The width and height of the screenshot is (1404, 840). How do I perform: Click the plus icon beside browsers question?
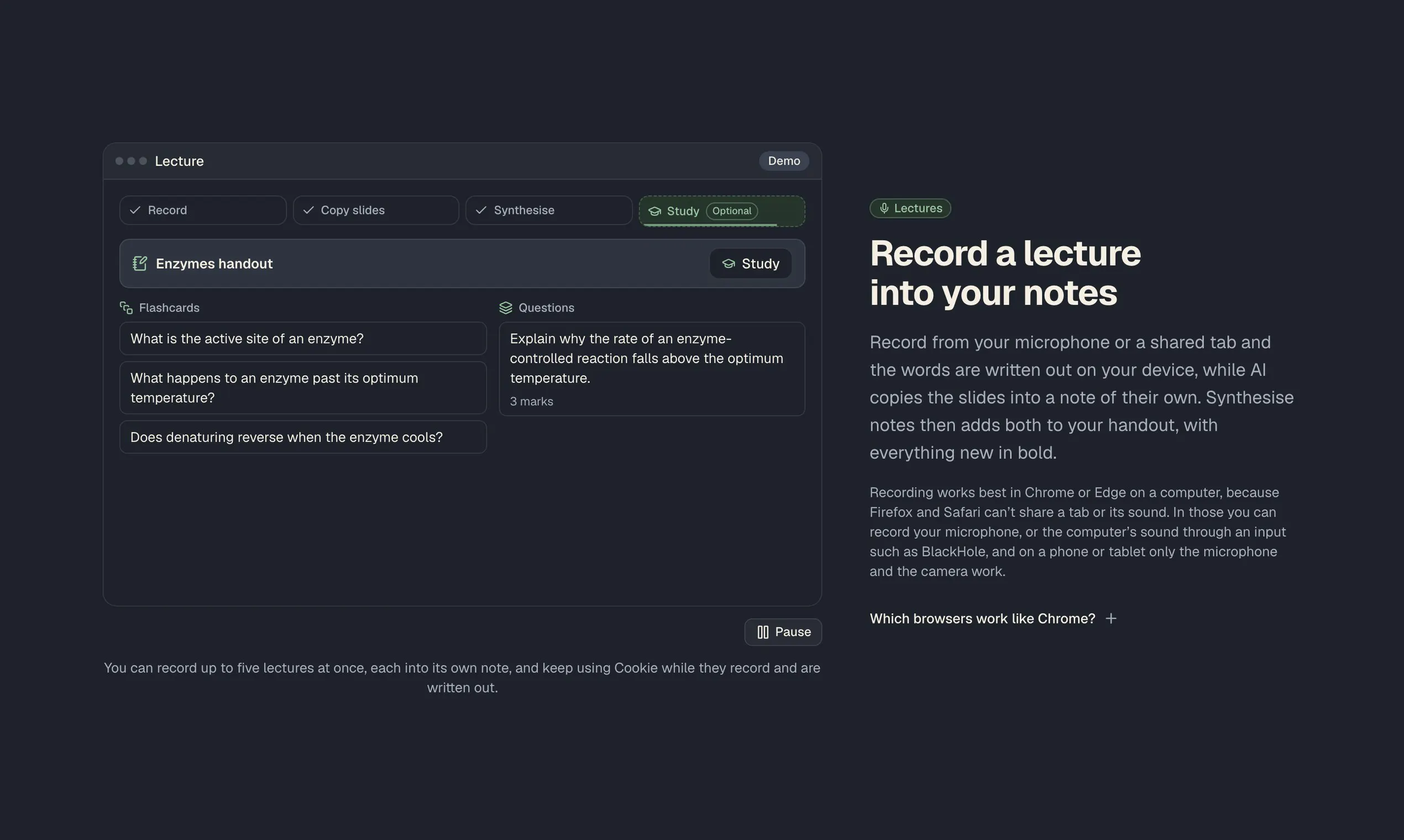1110,618
